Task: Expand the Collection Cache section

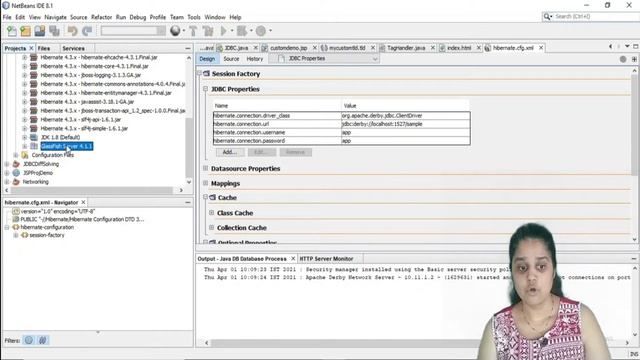Action: [x=211, y=227]
